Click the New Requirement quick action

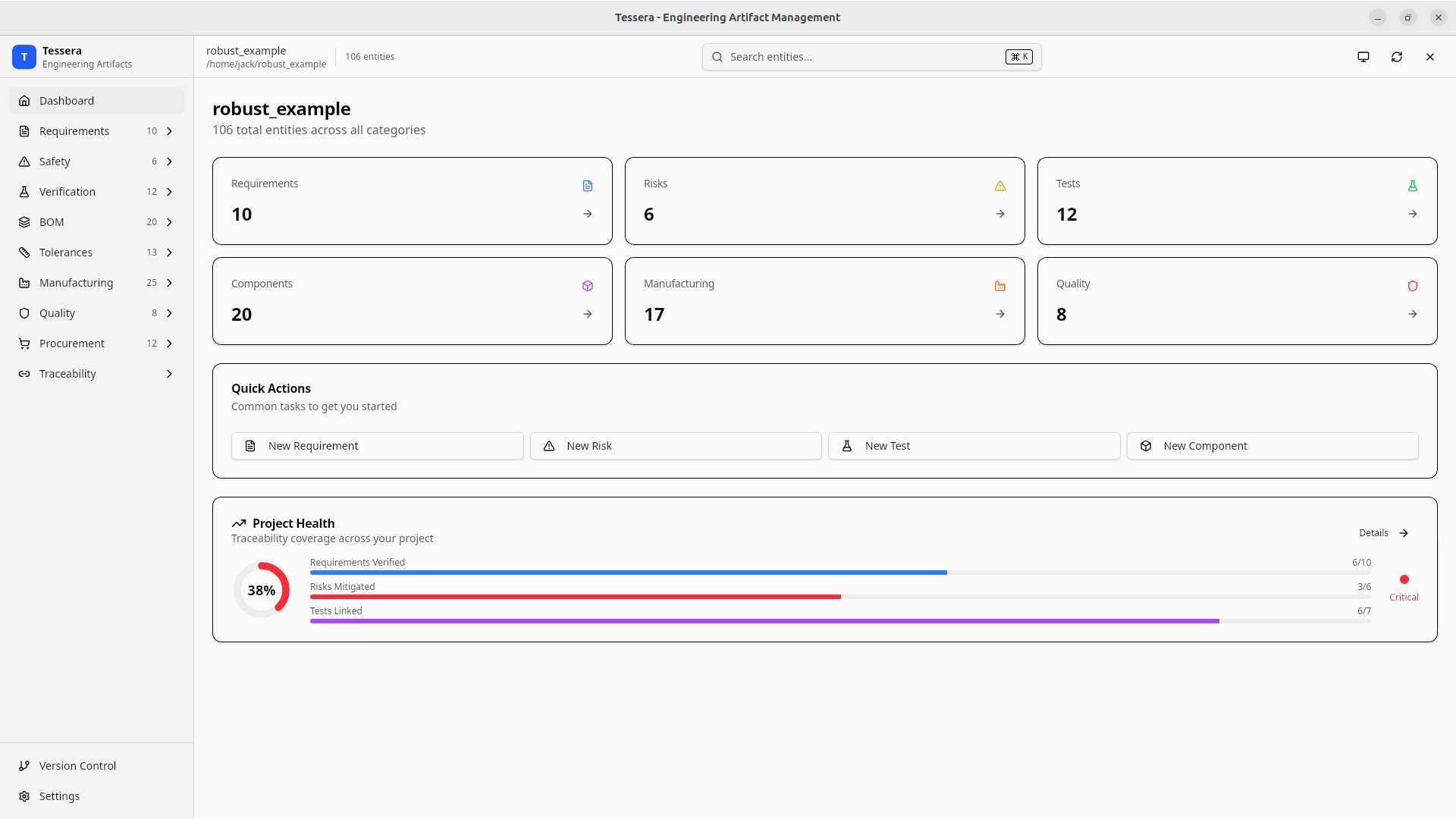coord(377,445)
